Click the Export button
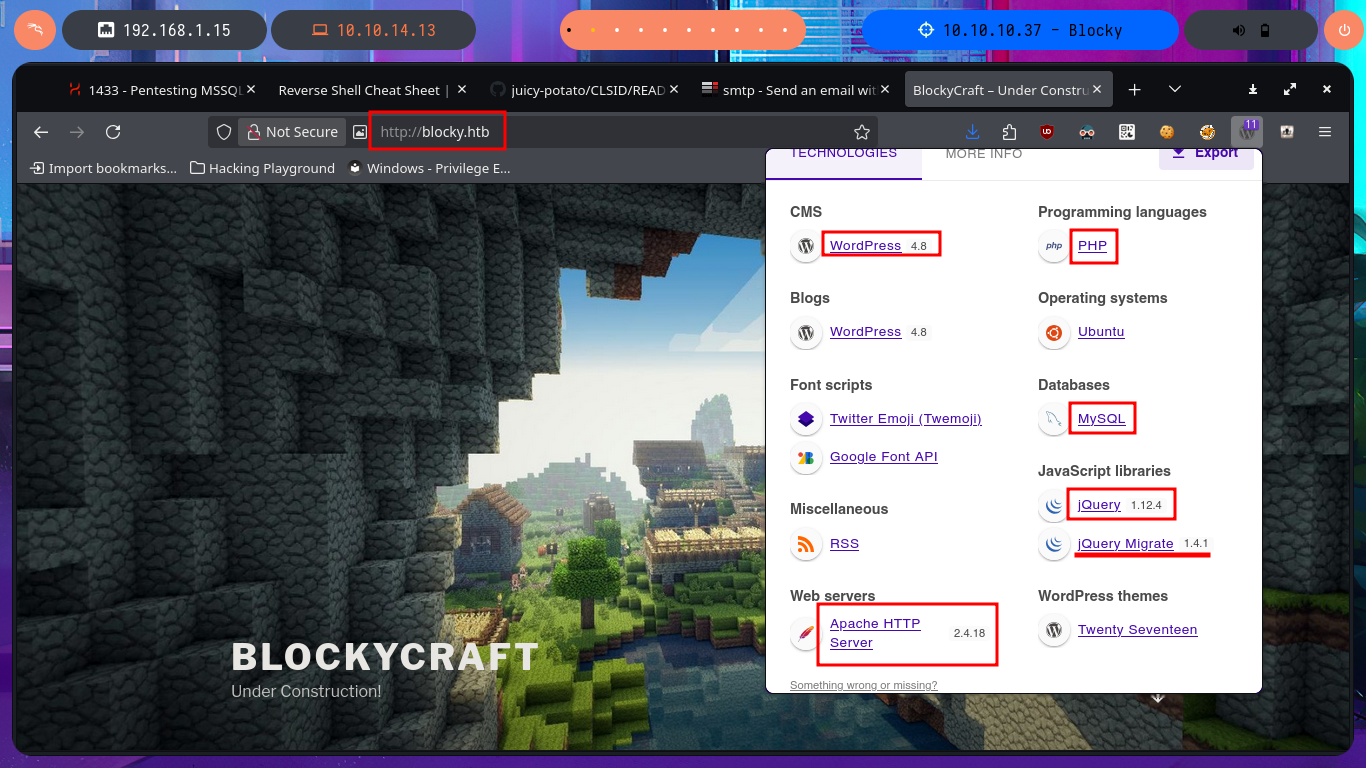The height and width of the screenshot is (768, 1366). [x=1206, y=154]
